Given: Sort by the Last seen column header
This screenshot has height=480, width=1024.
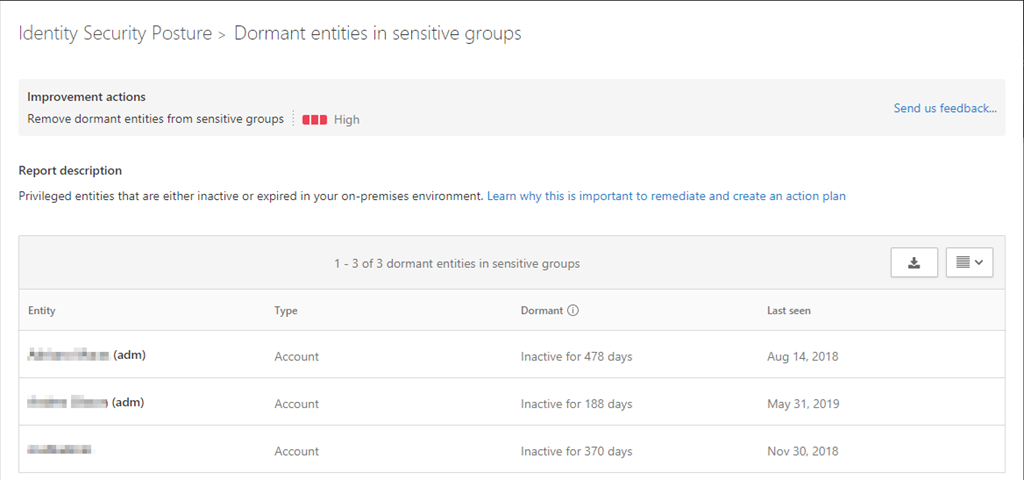Looking at the screenshot, I should [x=788, y=311].
